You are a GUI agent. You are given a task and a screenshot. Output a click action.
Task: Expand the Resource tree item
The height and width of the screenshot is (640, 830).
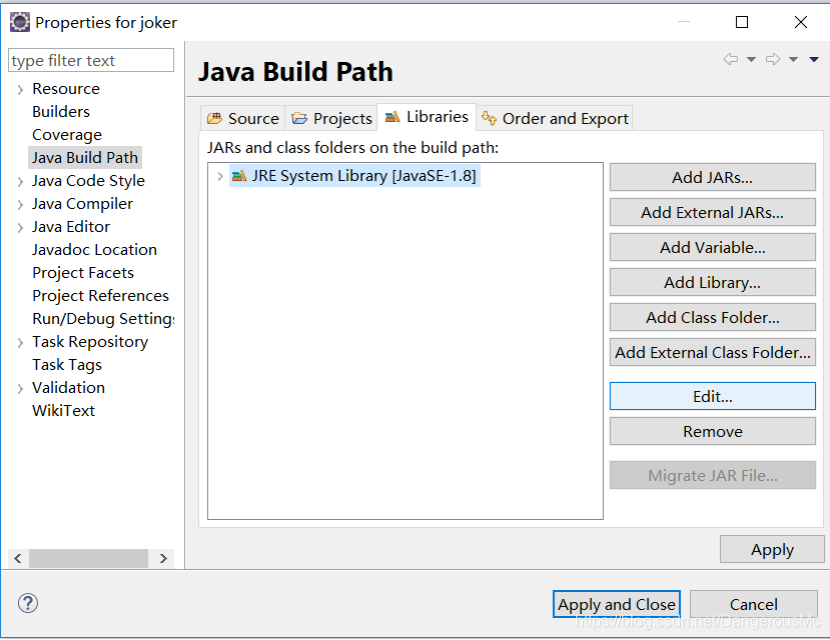pyautogui.click(x=20, y=89)
